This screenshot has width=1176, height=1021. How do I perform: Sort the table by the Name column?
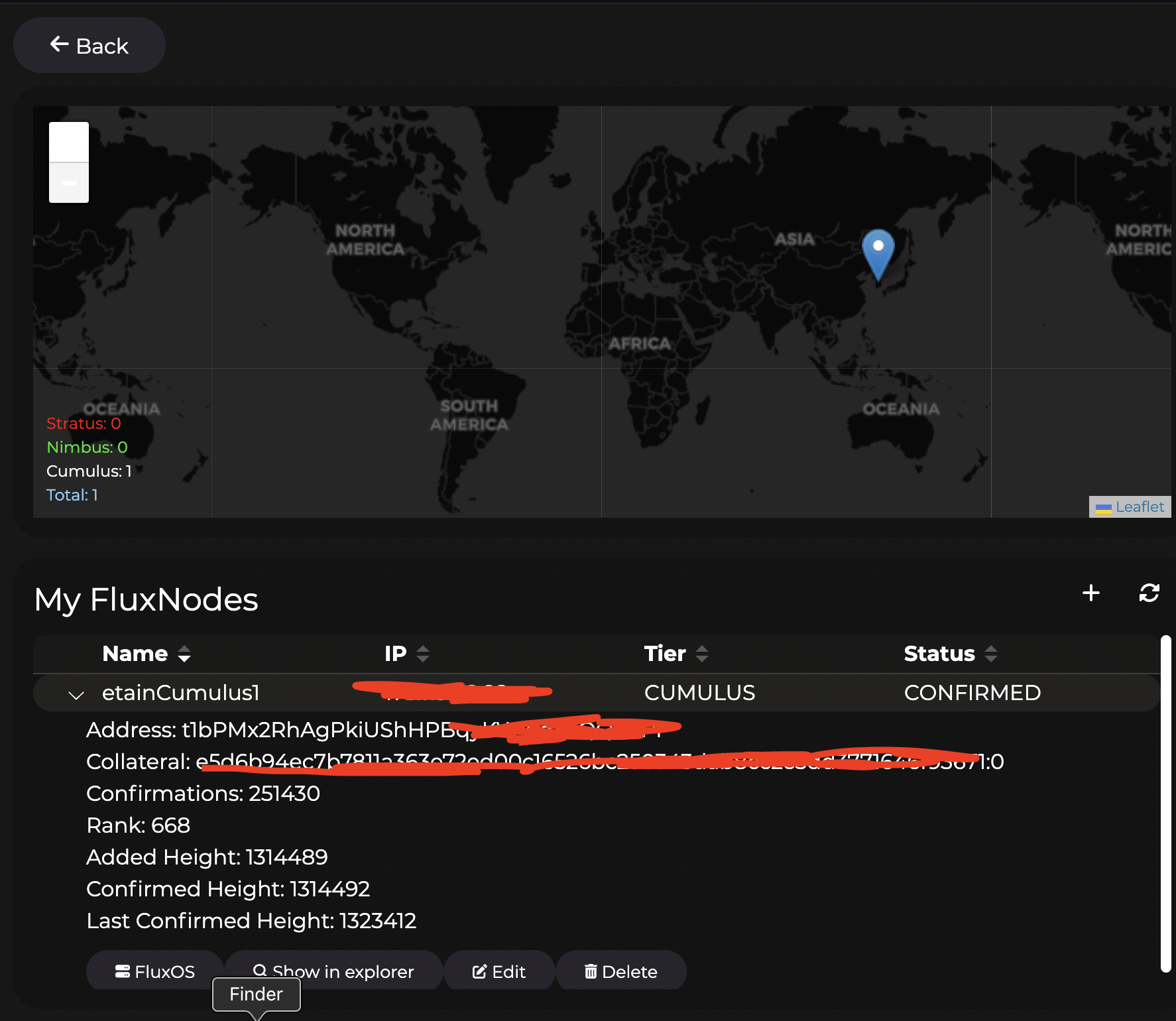[x=147, y=654]
